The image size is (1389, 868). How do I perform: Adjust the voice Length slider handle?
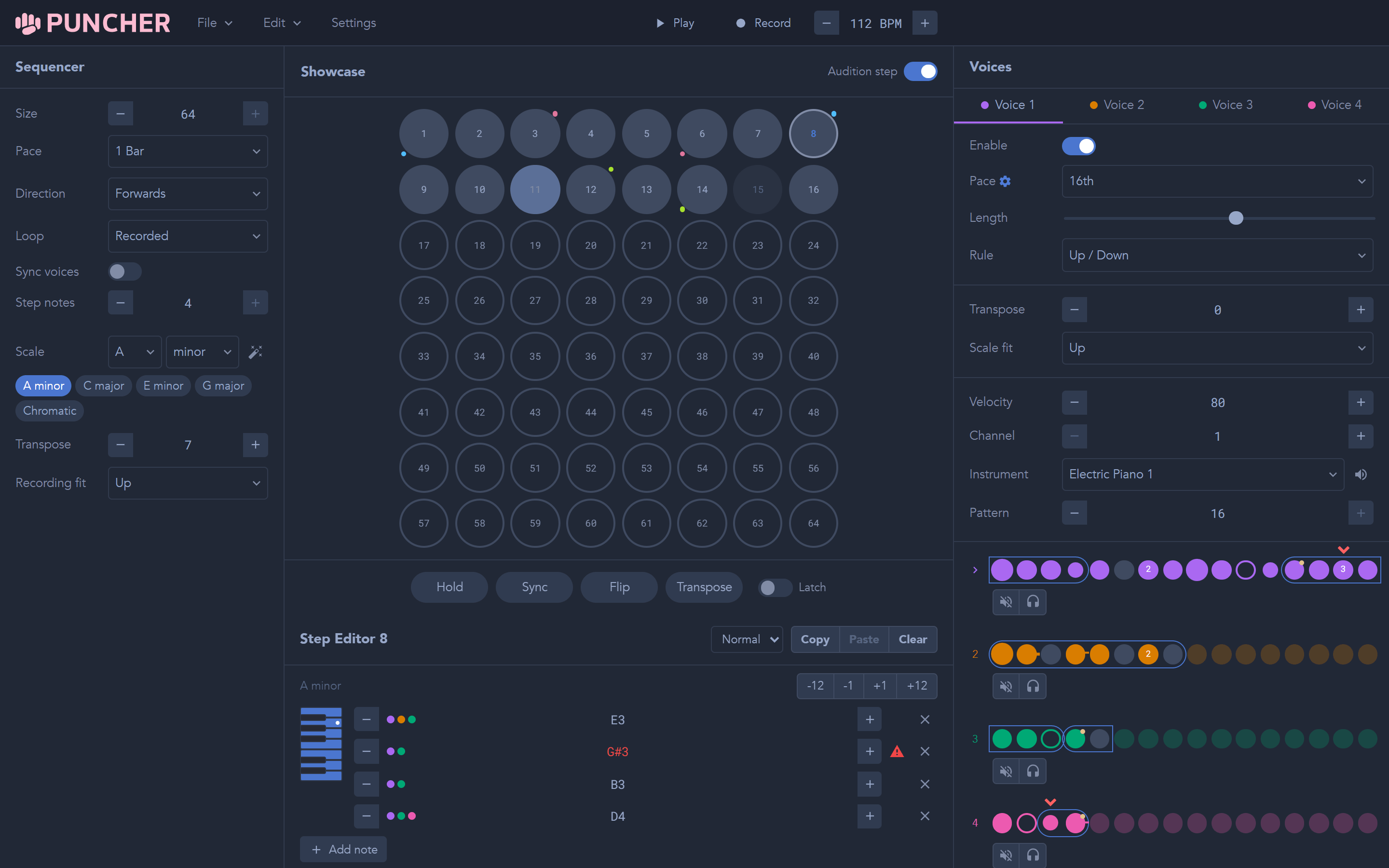(1236, 219)
